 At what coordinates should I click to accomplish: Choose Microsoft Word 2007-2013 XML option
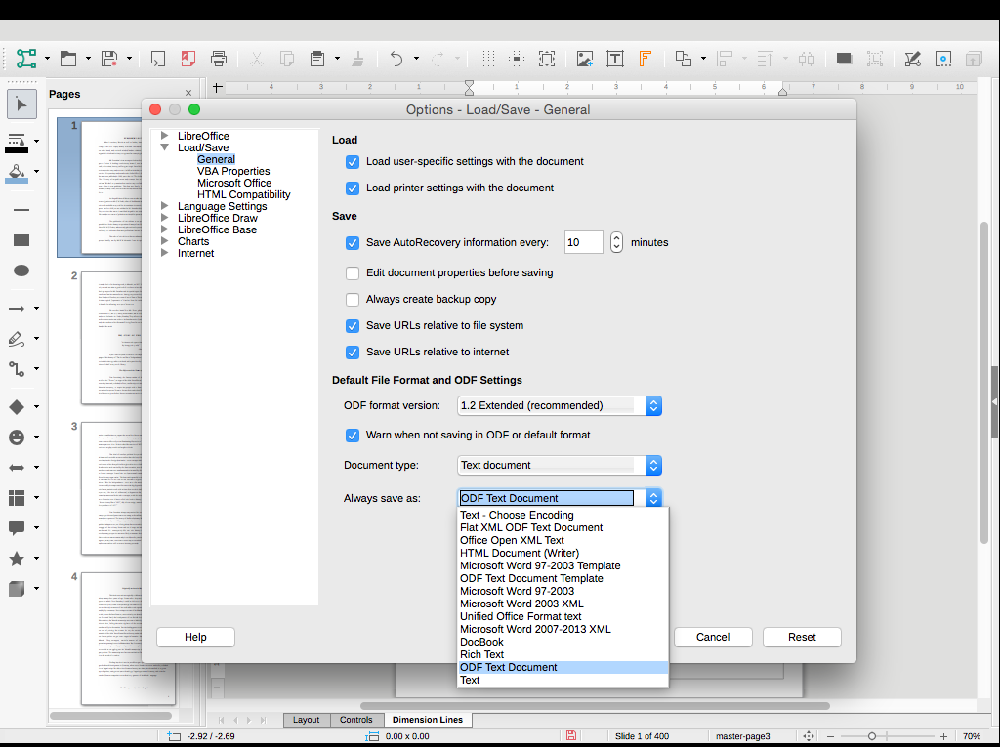(563, 629)
